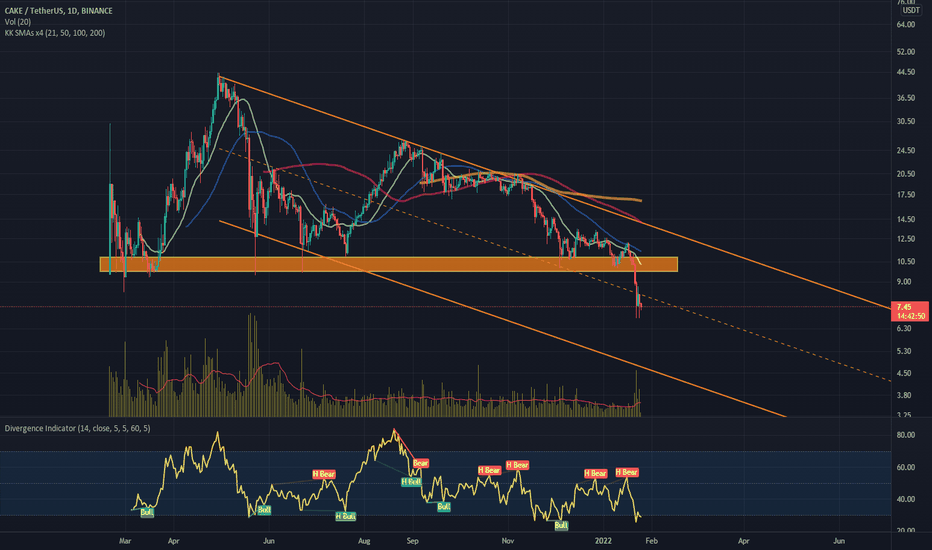Viewport: 932px width, 550px height.
Task: Click the 60.00 level on the indicator axis
Action: coord(906,467)
